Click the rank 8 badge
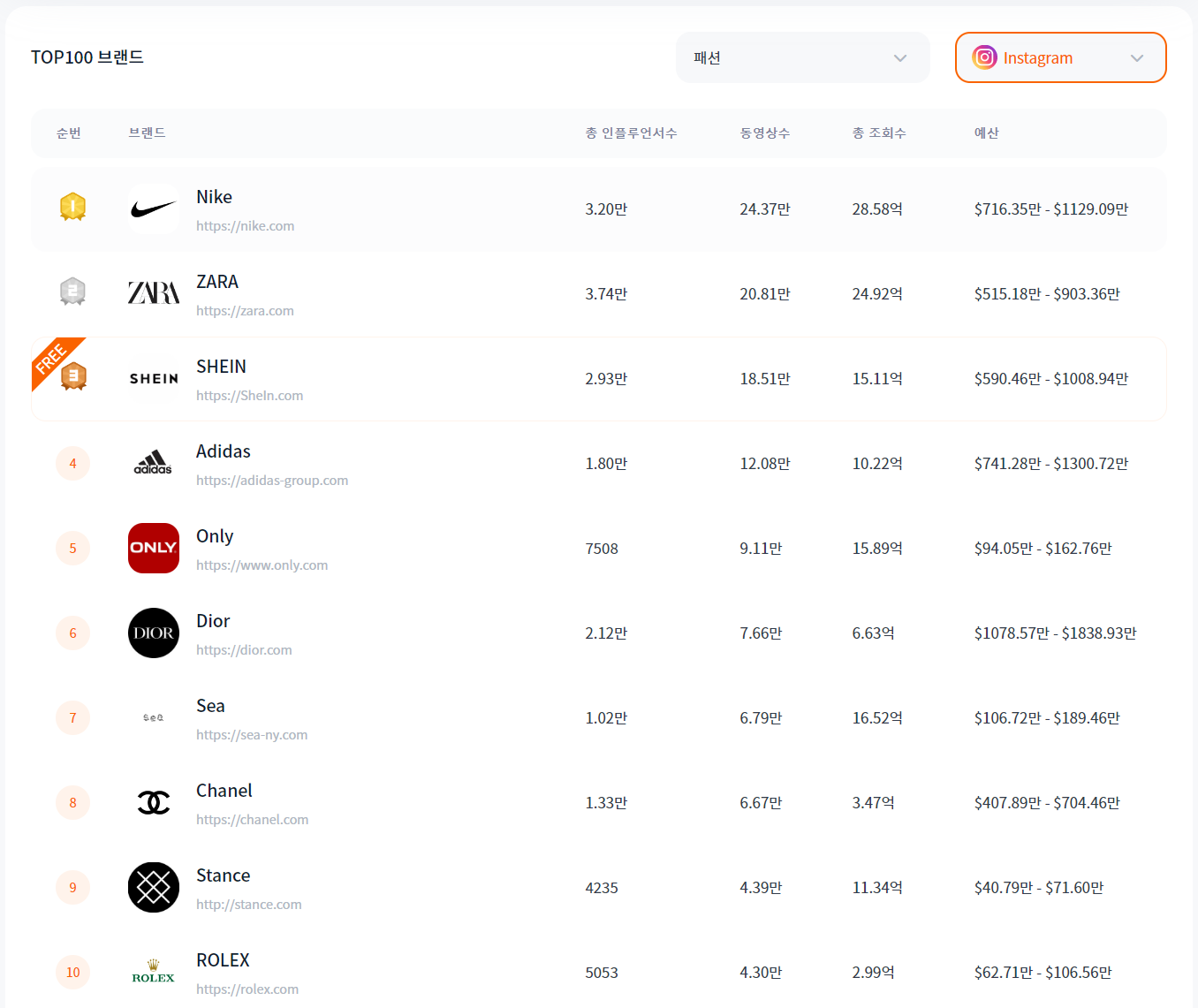This screenshot has width=1198, height=1008. 72,803
